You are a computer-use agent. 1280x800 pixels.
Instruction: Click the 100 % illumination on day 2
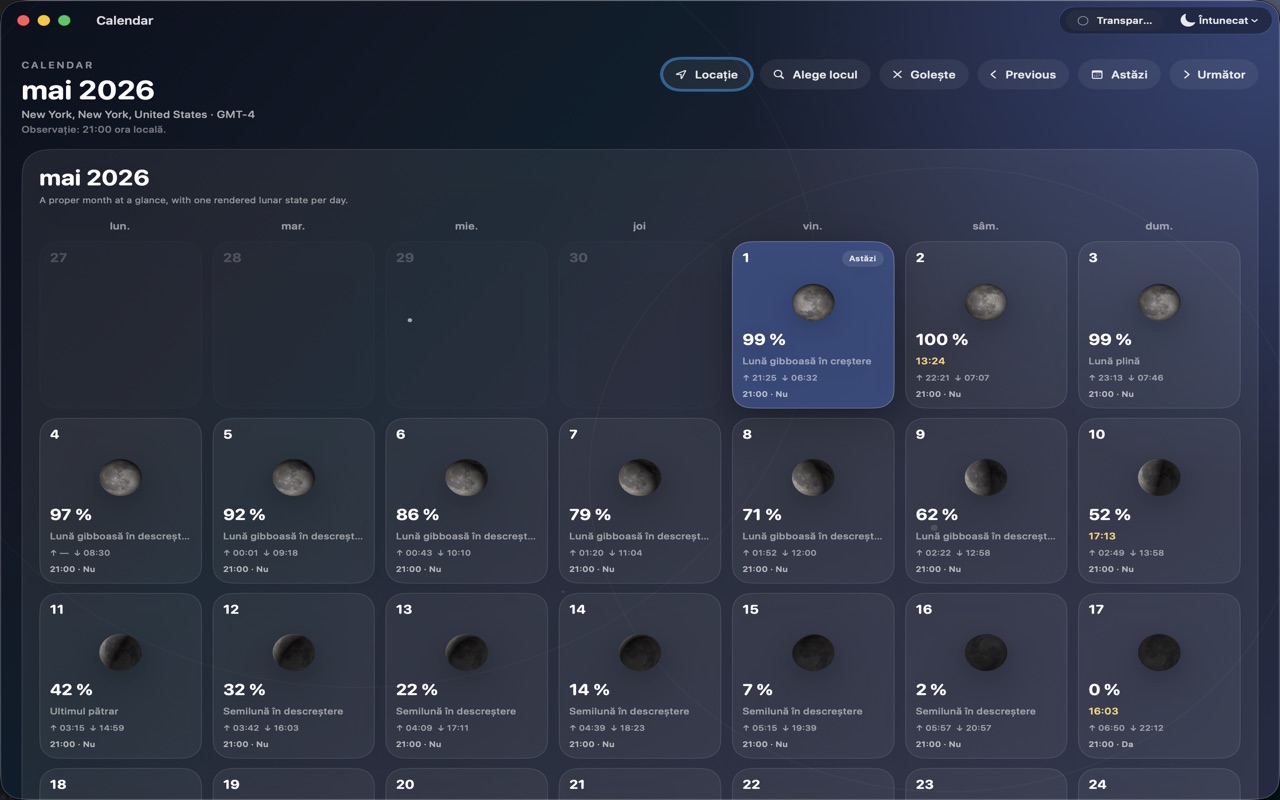[942, 339]
